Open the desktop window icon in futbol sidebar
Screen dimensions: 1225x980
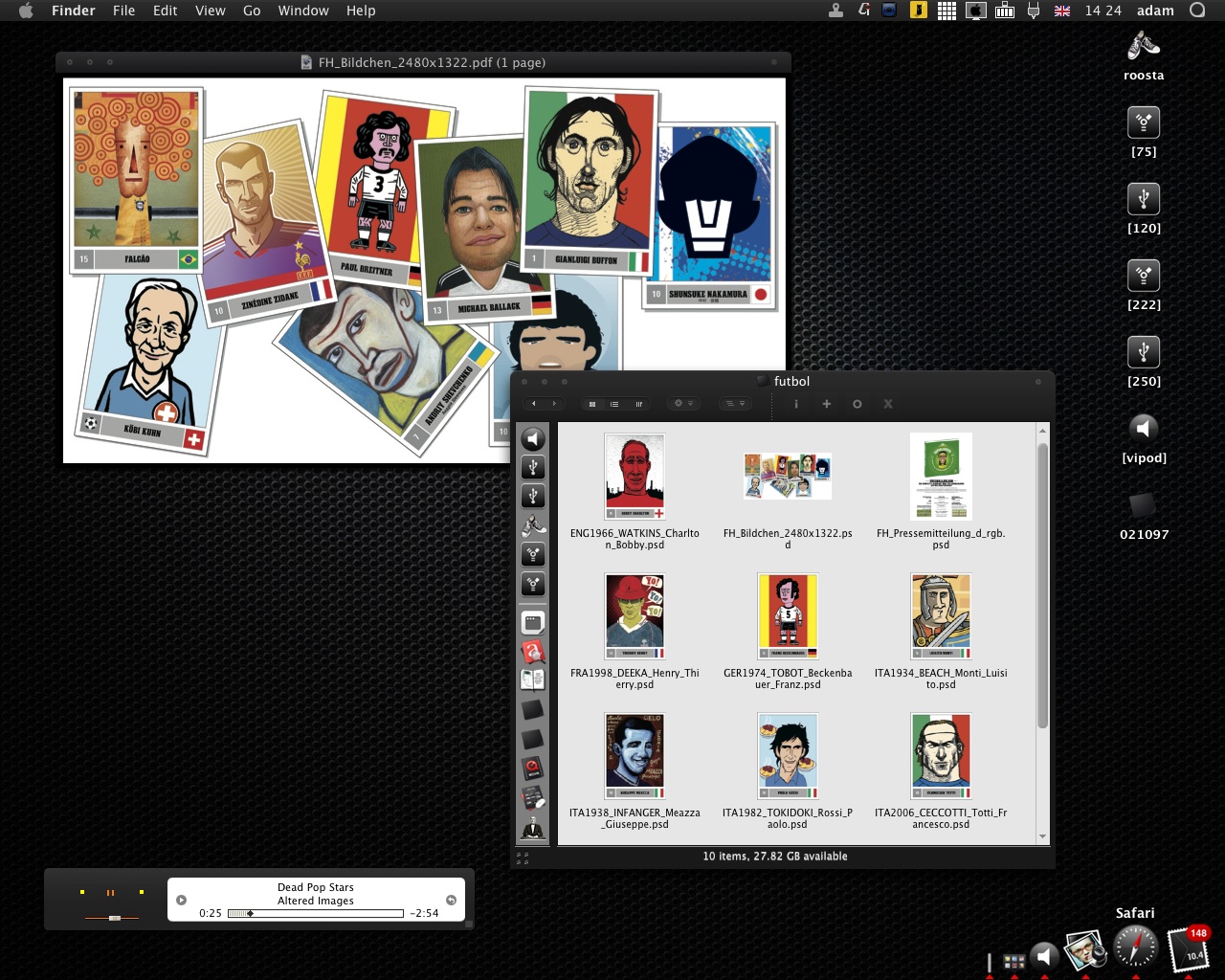533,623
